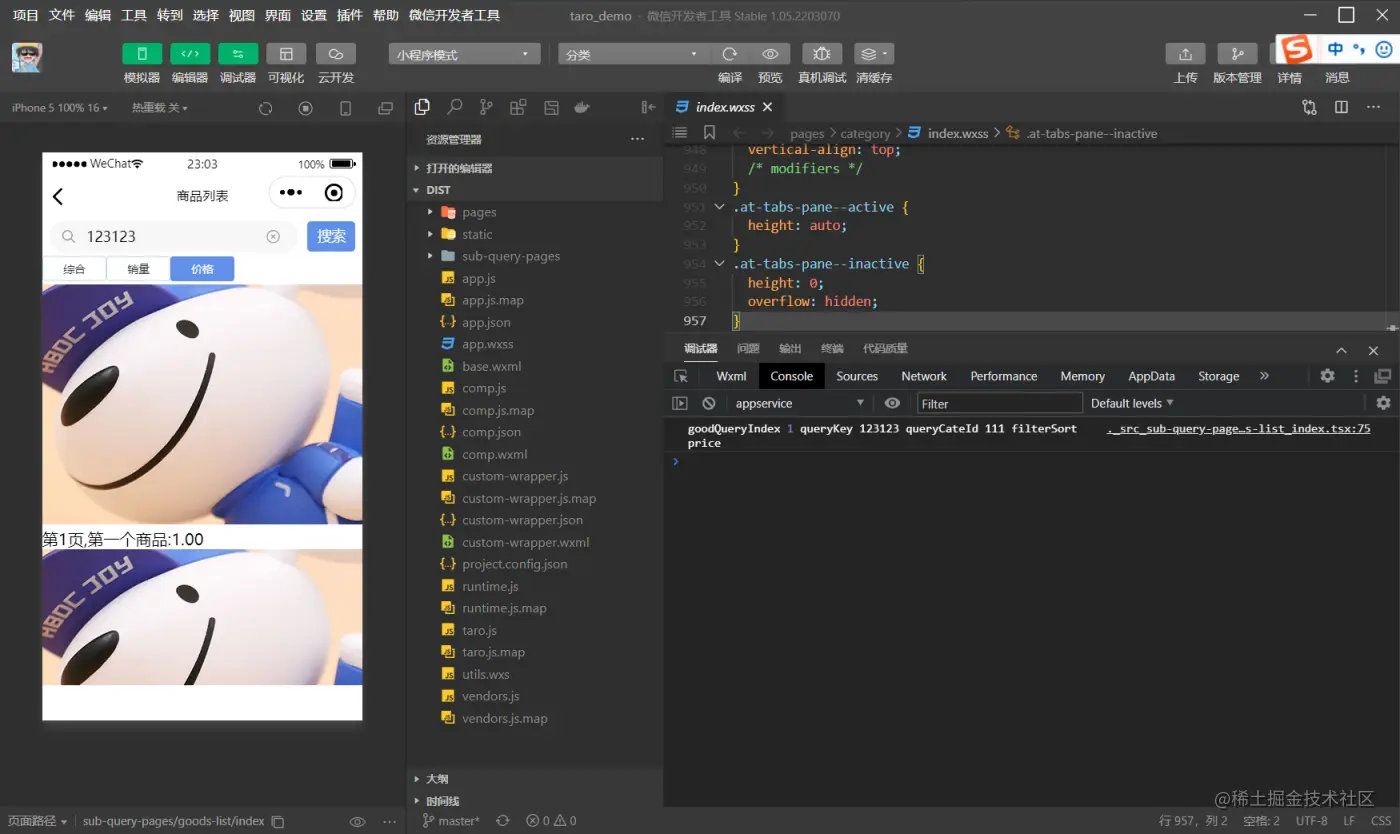Open the 分类 compile mode dropdown

[634, 54]
